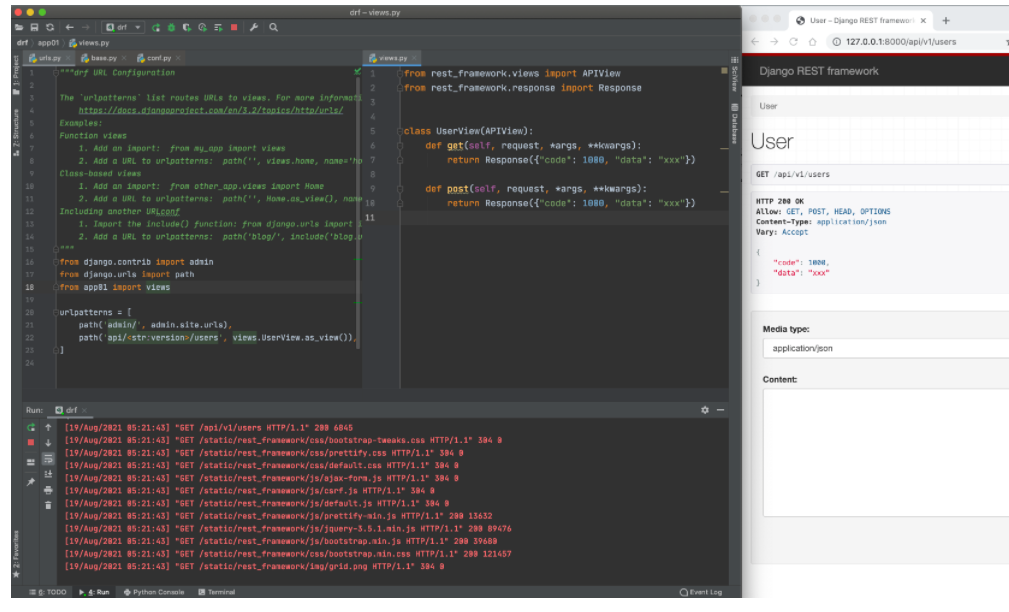Image resolution: width=1009 pixels, height=612 pixels.
Task: Fold the get method at line 6
Action: [x=400, y=146]
